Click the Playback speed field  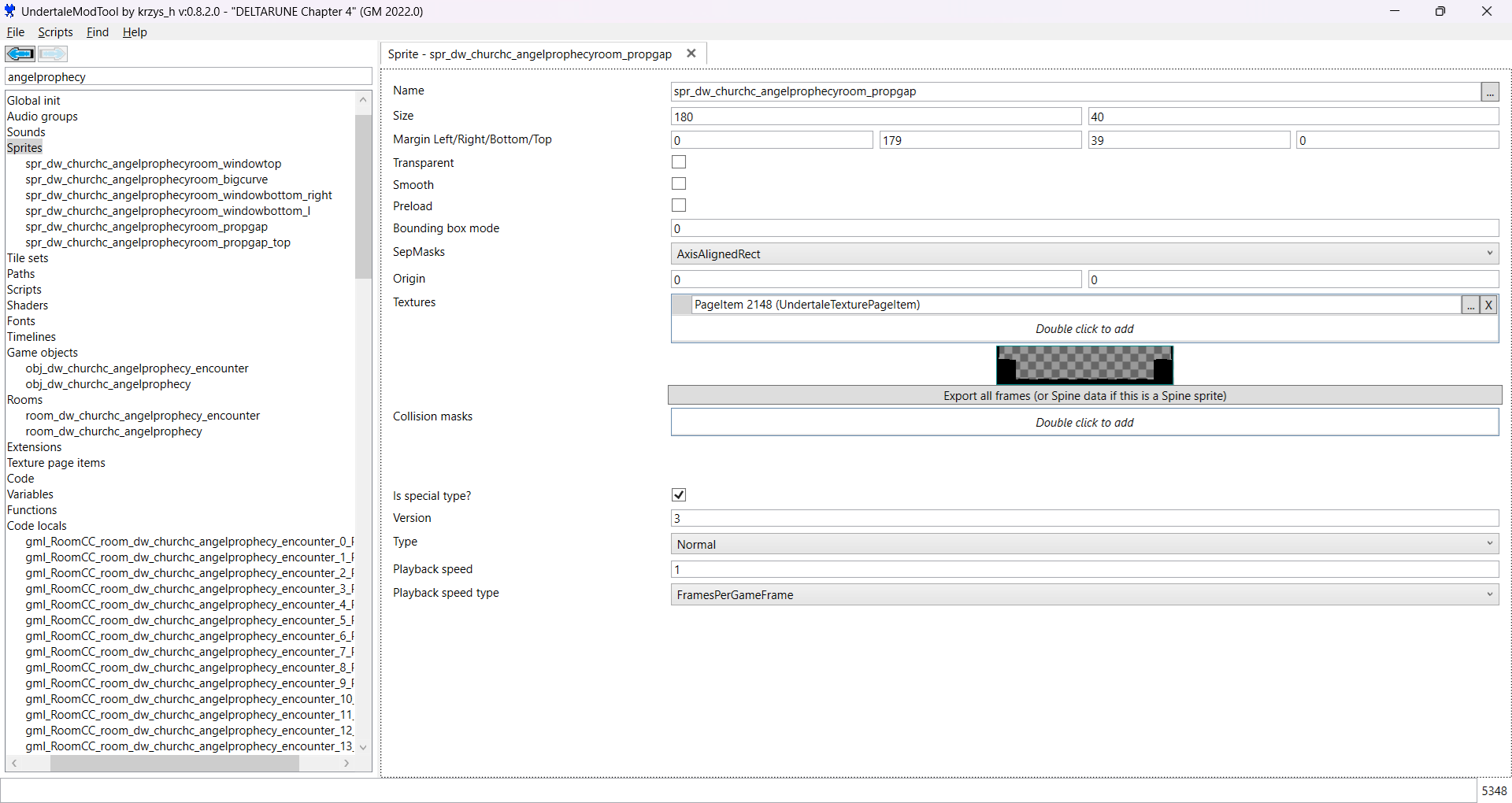coord(1084,569)
